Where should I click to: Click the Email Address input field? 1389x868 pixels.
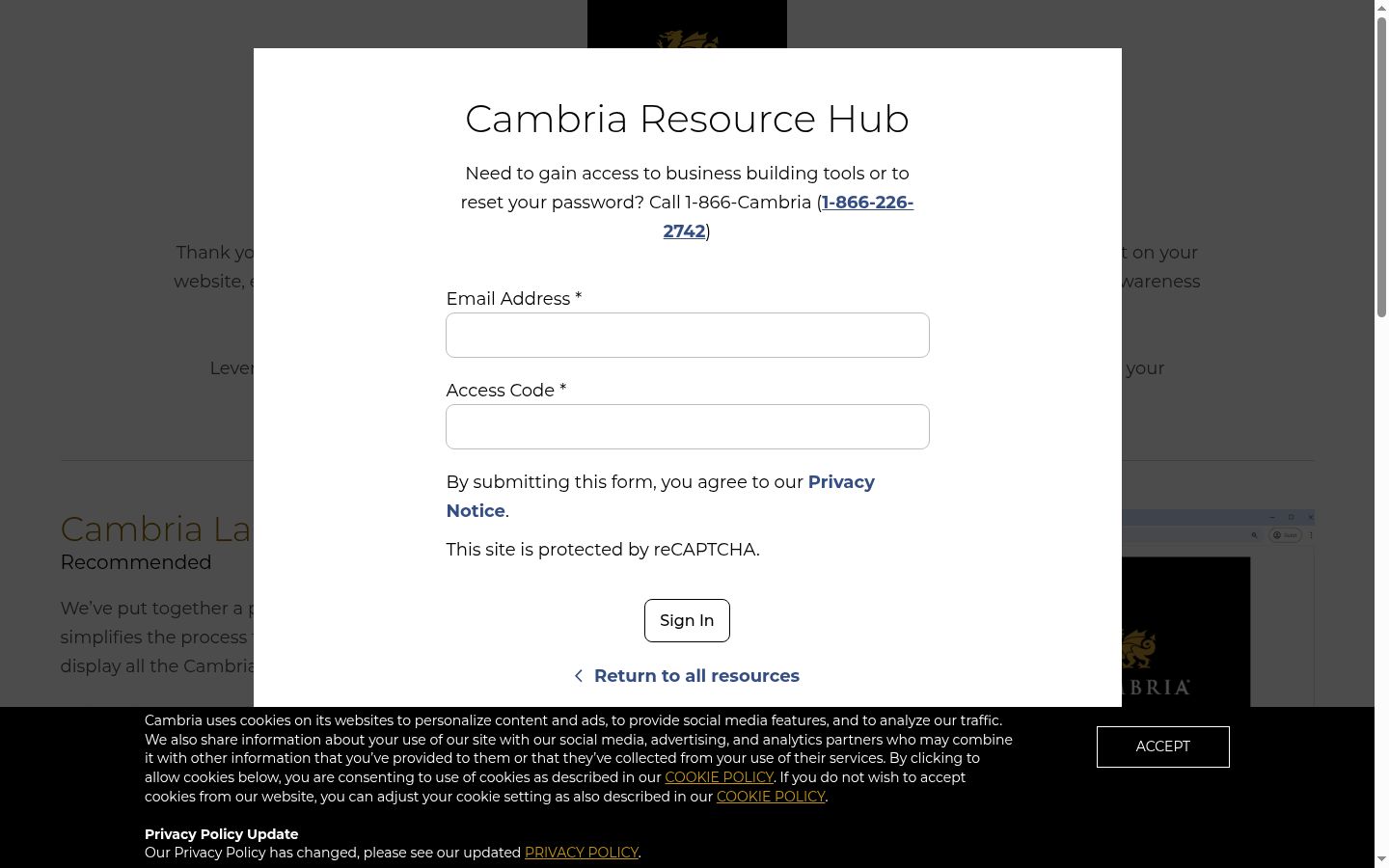click(x=687, y=335)
